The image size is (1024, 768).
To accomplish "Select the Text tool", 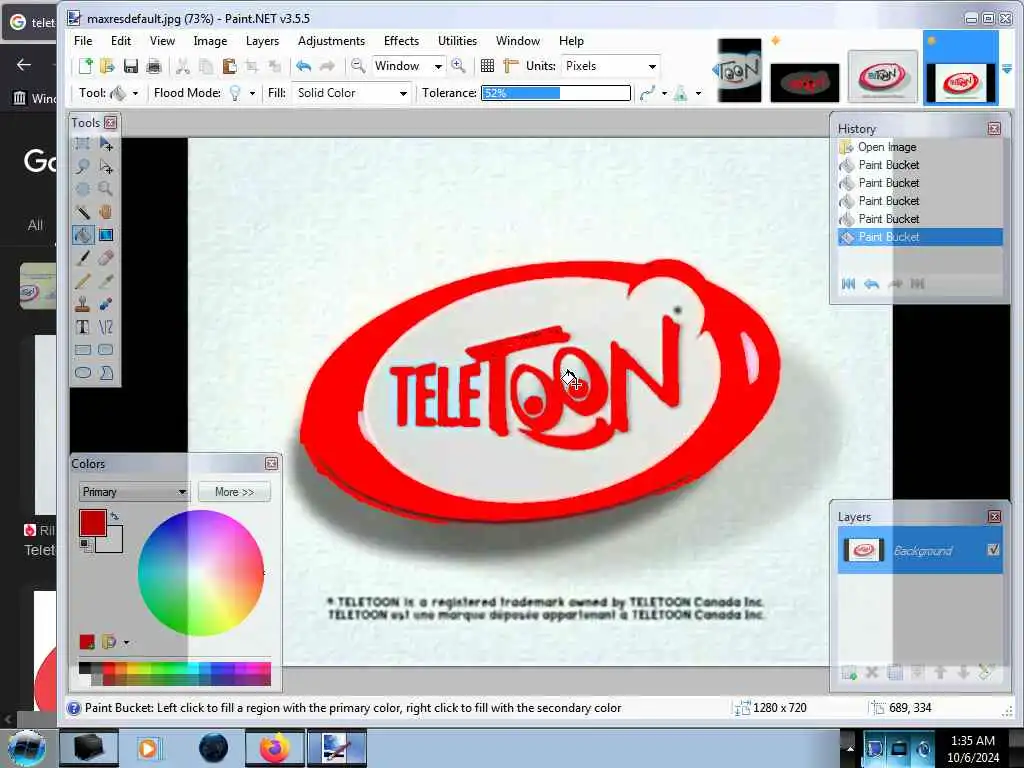I will point(83,327).
